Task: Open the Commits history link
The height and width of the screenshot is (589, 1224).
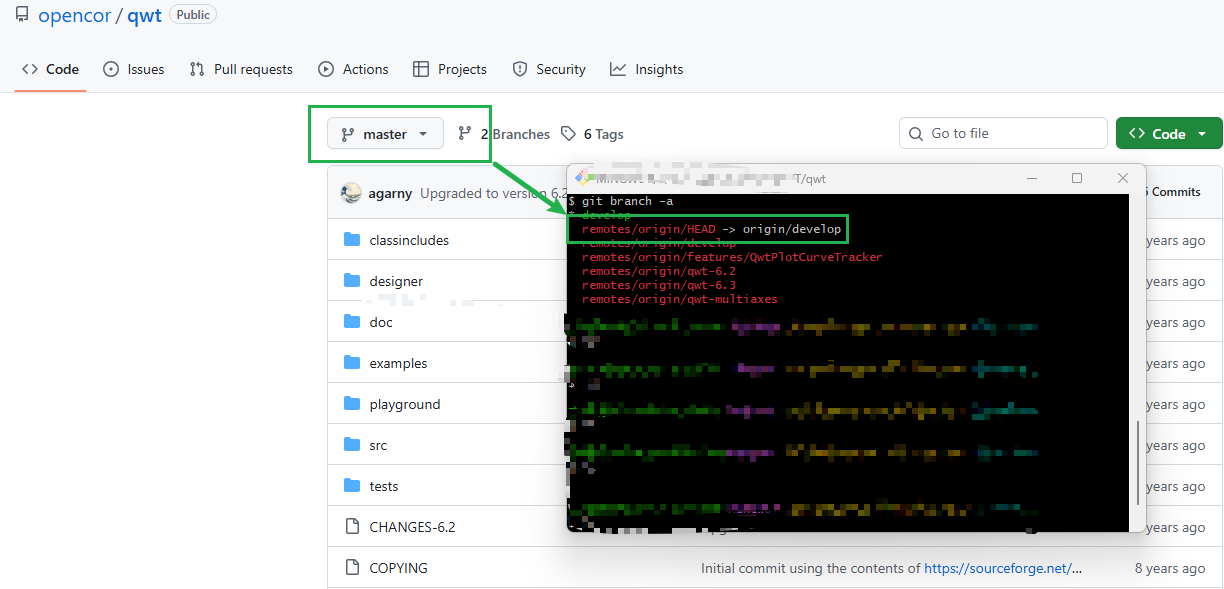Action: [1174, 192]
